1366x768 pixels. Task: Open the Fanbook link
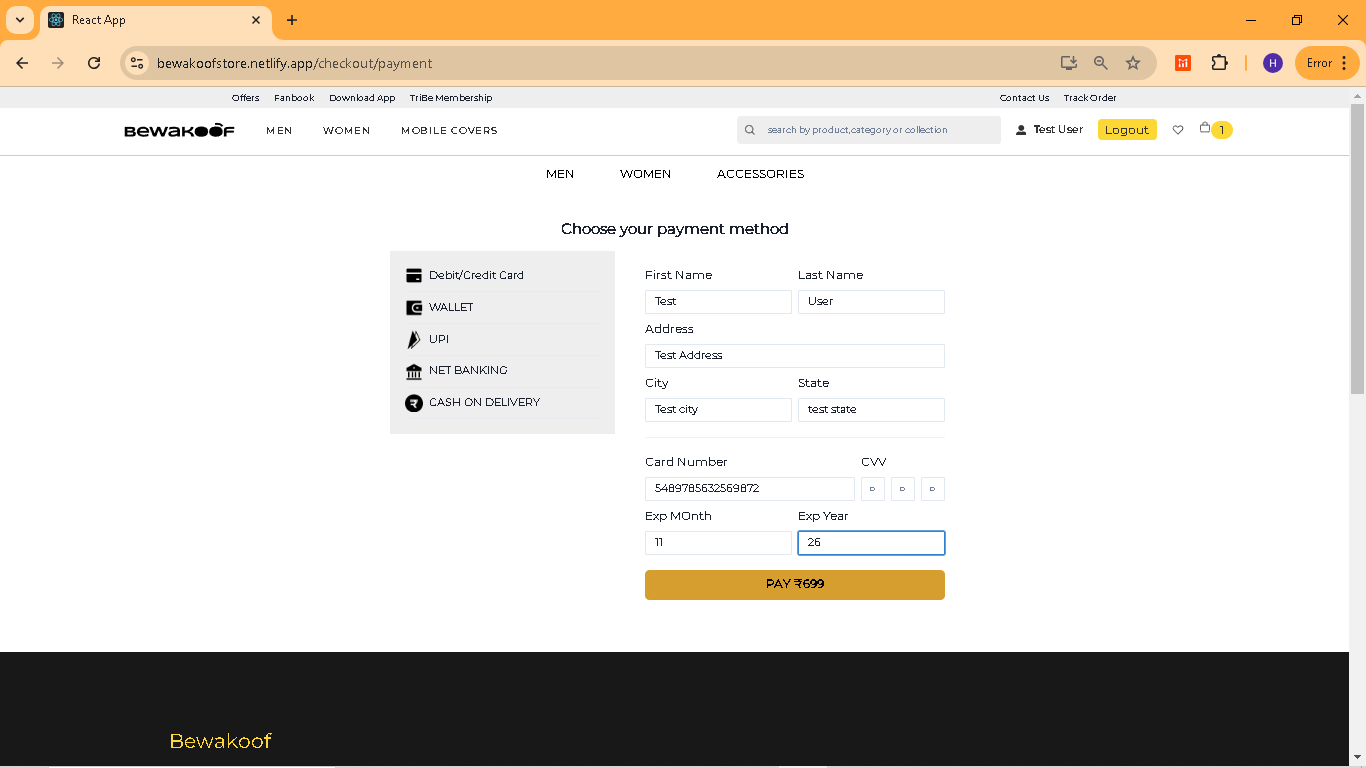point(294,98)
